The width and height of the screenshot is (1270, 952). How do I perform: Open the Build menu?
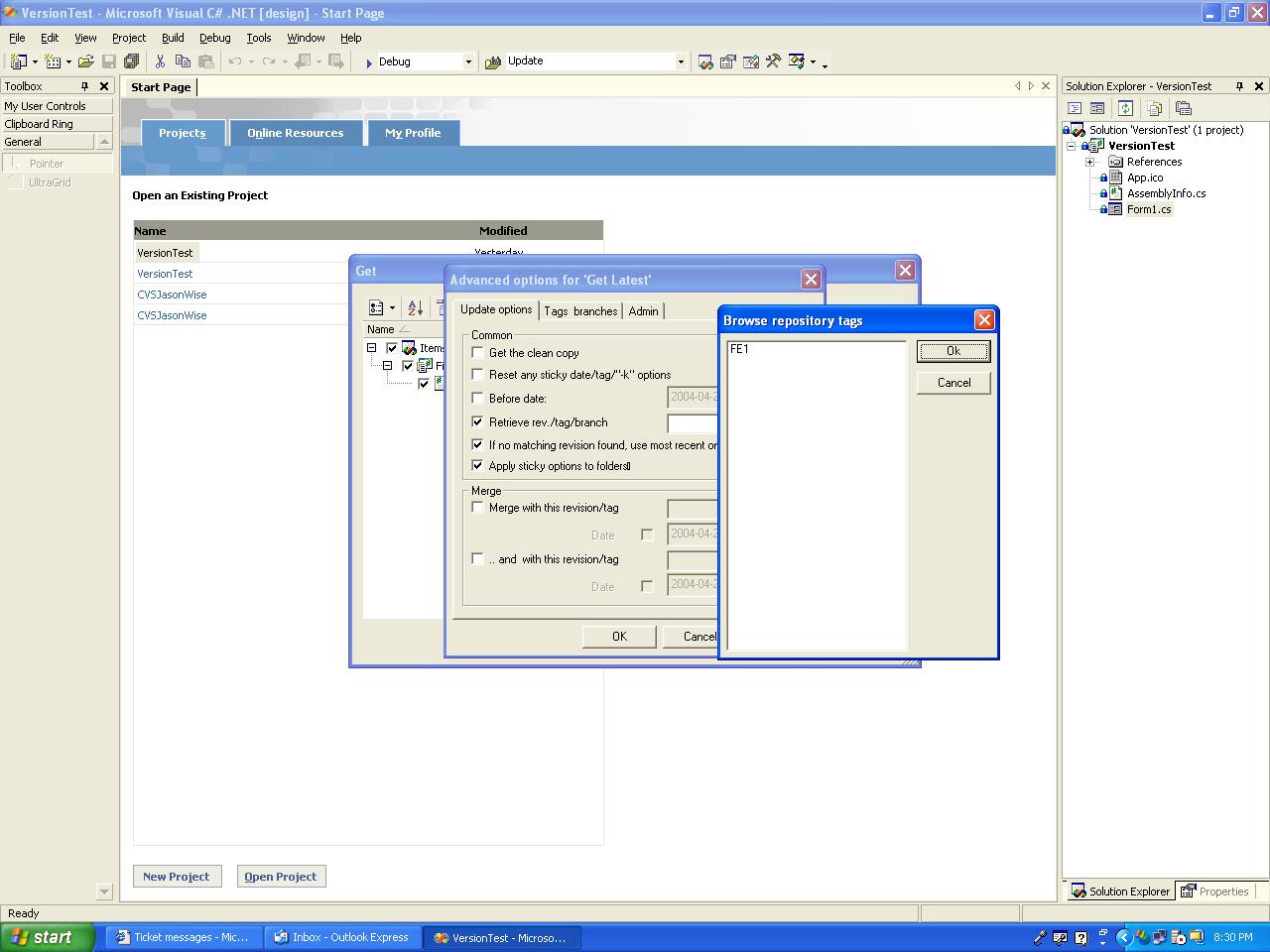click(x=173, y=38)
